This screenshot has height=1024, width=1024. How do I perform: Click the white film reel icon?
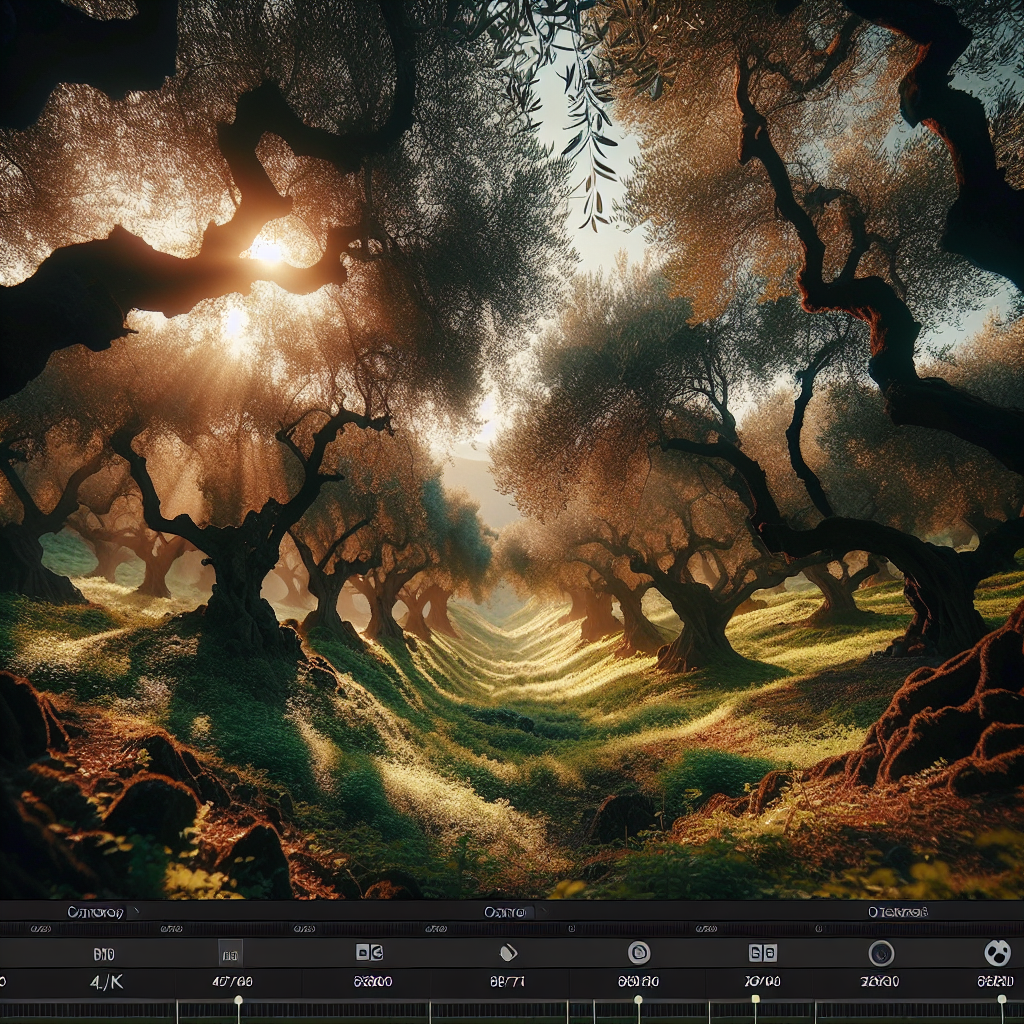997,953
